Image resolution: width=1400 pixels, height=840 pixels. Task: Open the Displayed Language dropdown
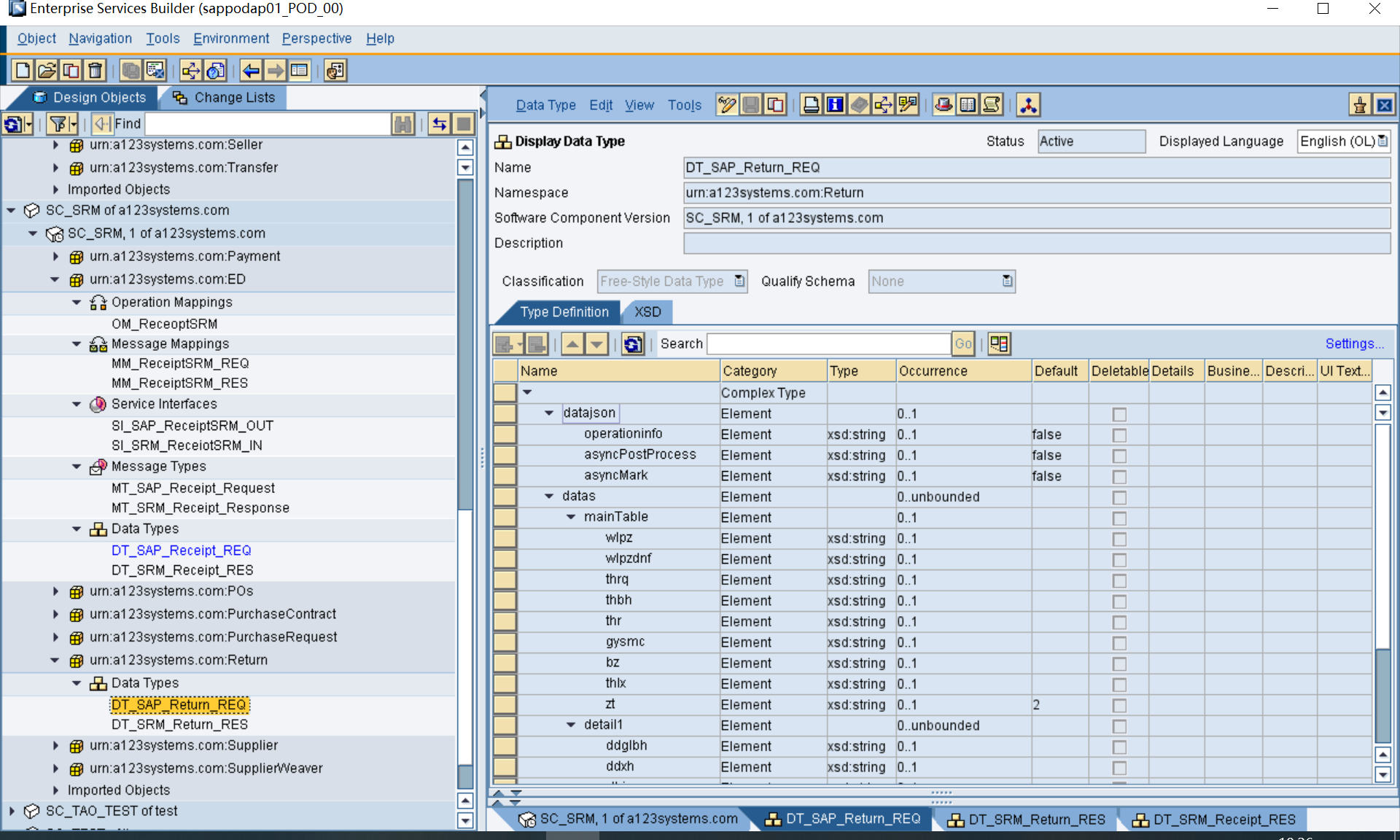point(1382,141)
